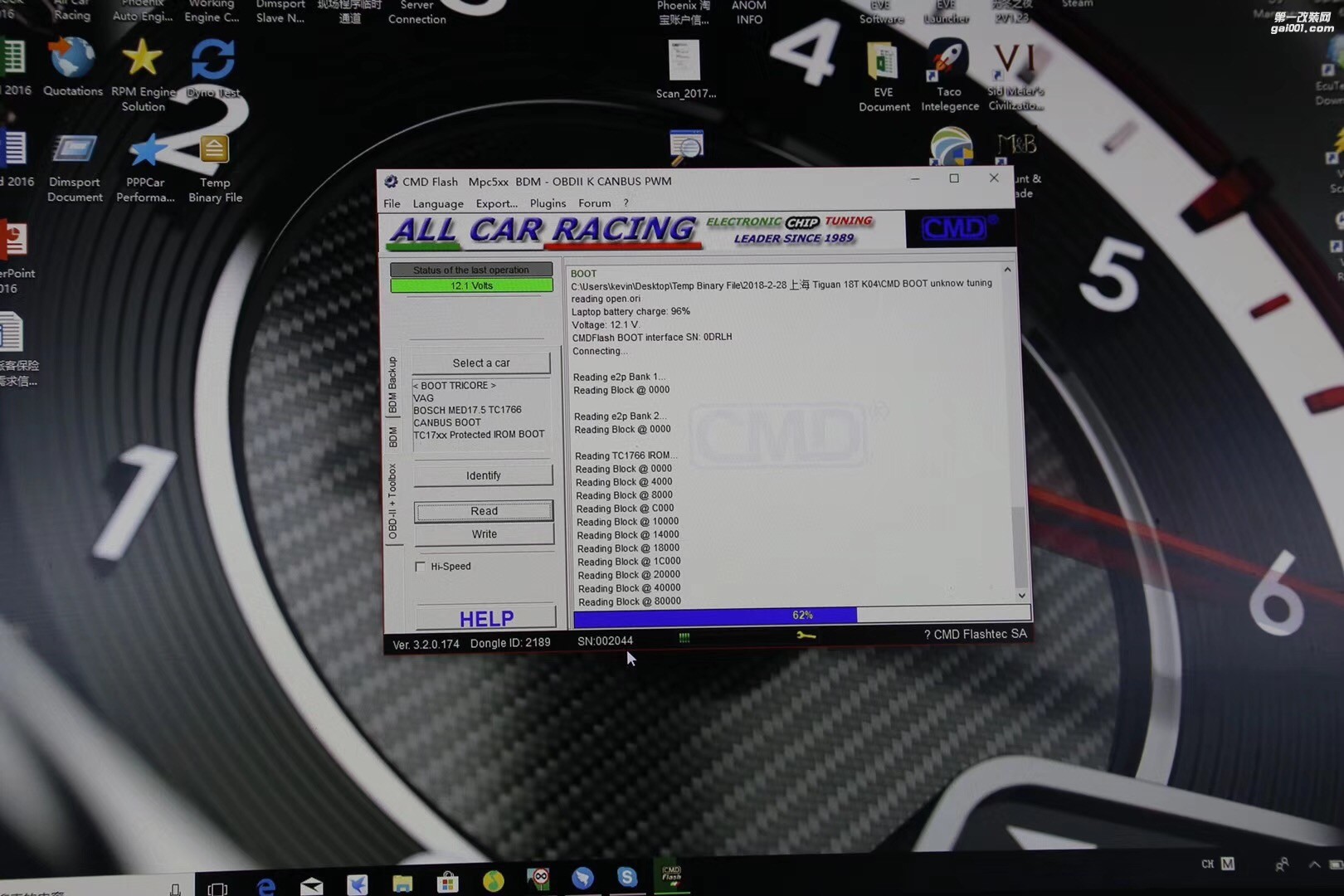The image size is (1344, 896).
Task: Click the Dongle ID: 2189 status text
Action: click(x=510, y=643)
